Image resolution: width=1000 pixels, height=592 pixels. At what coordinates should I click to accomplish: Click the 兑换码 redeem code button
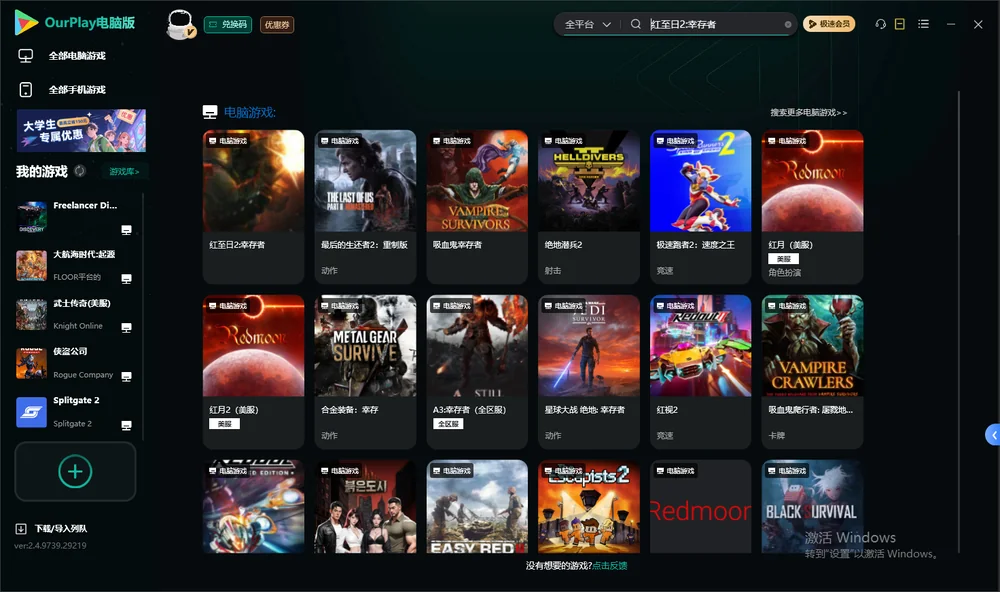coord(228,24)
